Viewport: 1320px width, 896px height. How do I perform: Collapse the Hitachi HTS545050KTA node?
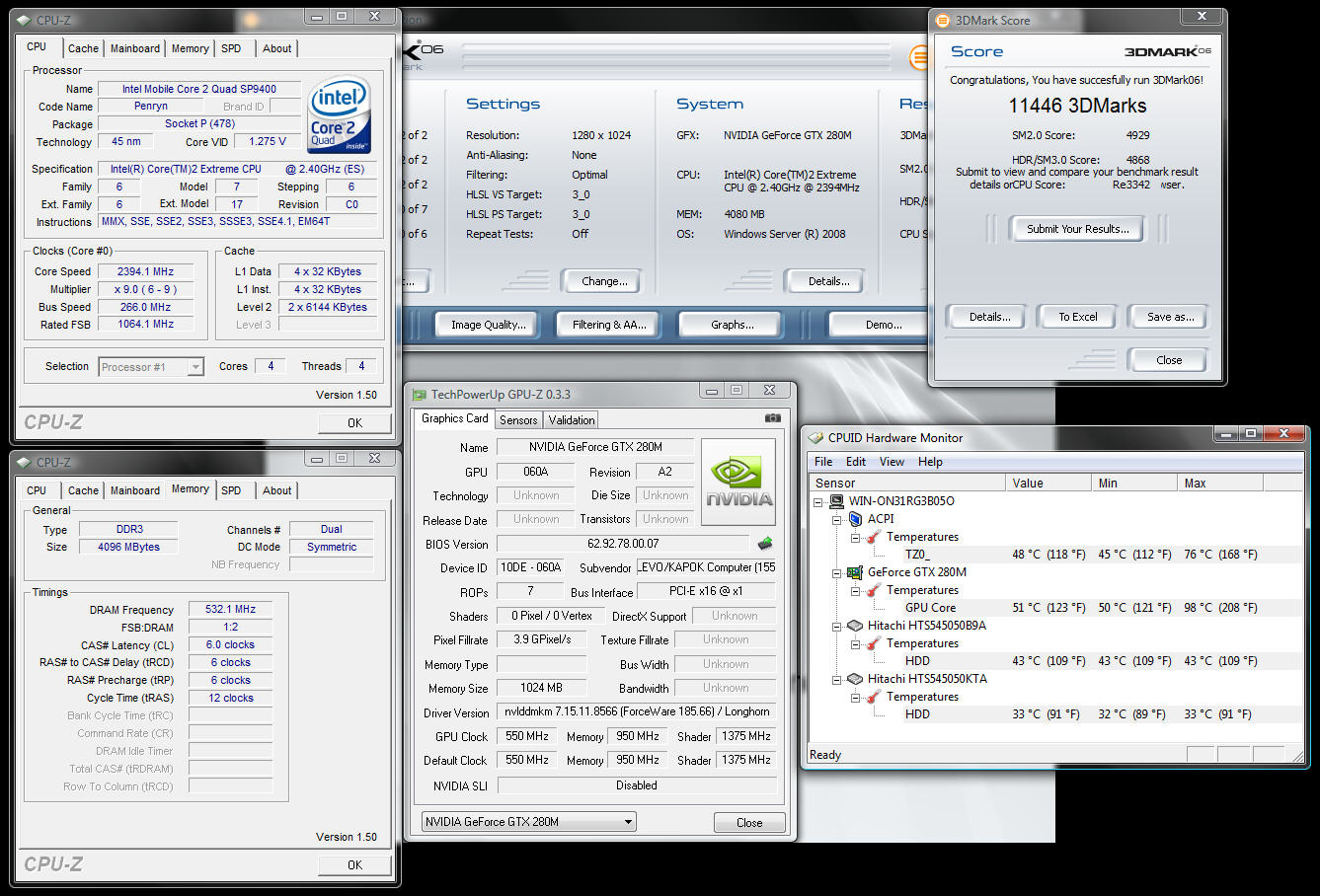tap(837, 679)
